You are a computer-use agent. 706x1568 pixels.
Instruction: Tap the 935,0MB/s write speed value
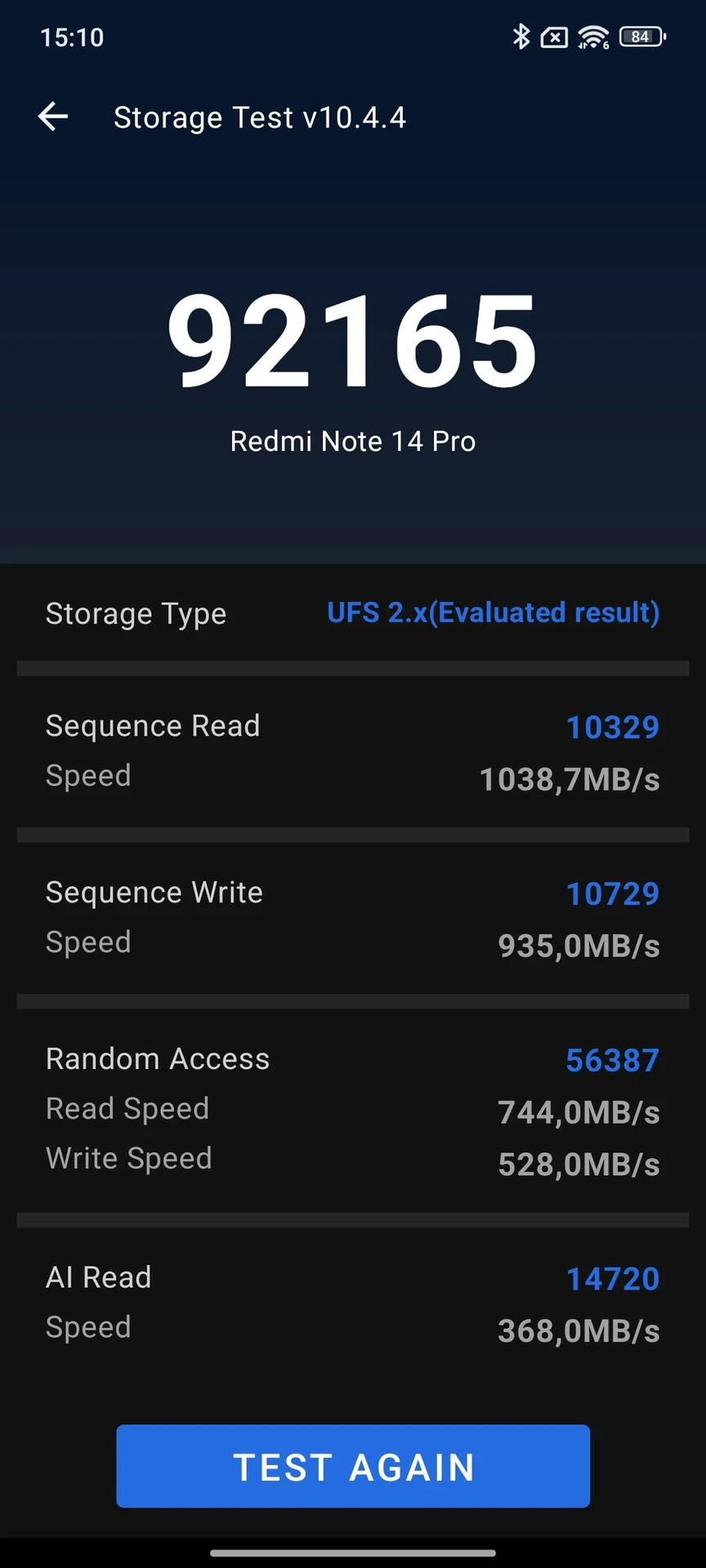click(x=579, y=946)
